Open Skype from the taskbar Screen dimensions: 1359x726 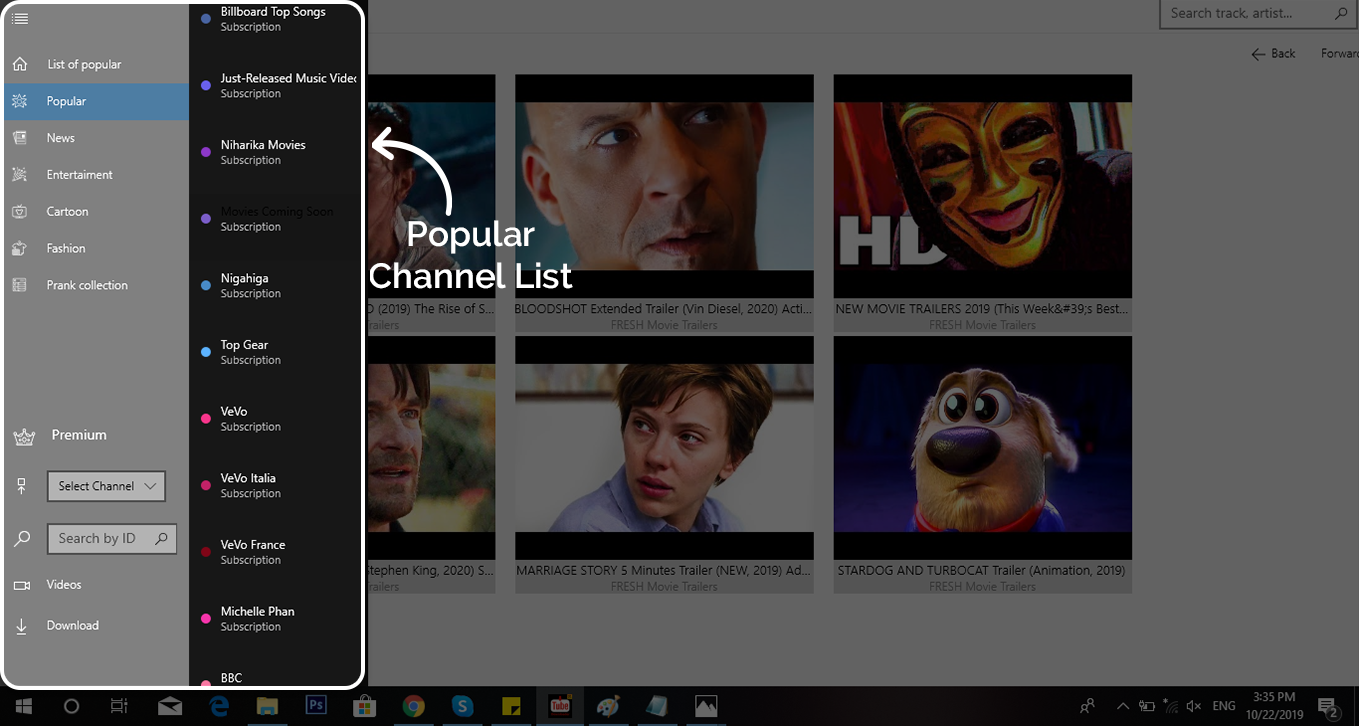tap(462, 706)
